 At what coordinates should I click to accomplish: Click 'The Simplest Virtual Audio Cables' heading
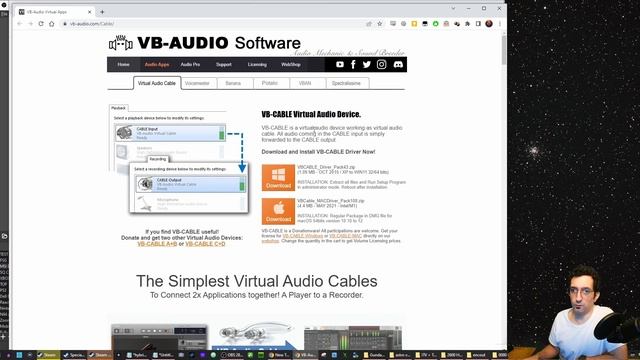point(256,281)
